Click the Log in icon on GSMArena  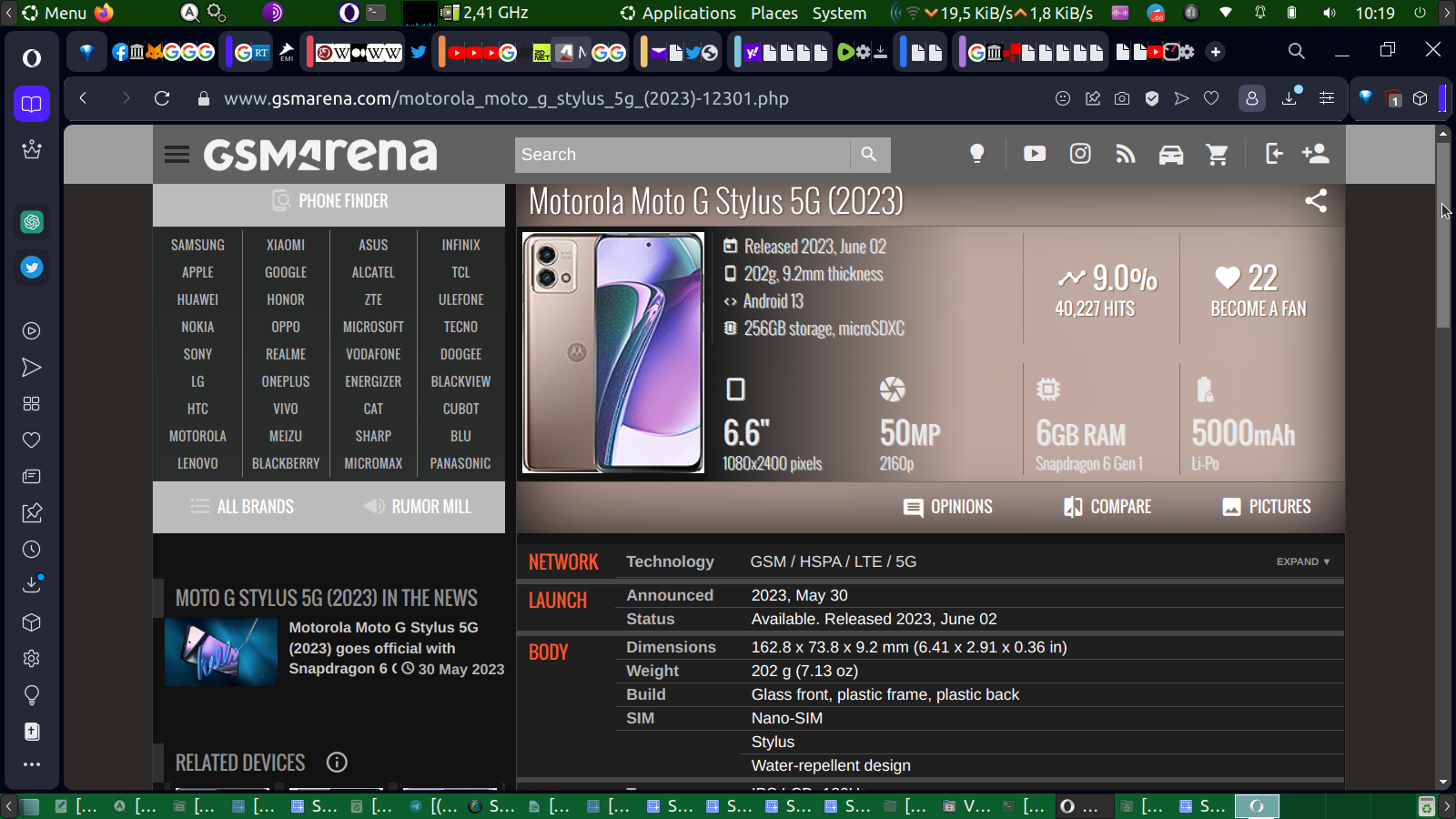1274,154
